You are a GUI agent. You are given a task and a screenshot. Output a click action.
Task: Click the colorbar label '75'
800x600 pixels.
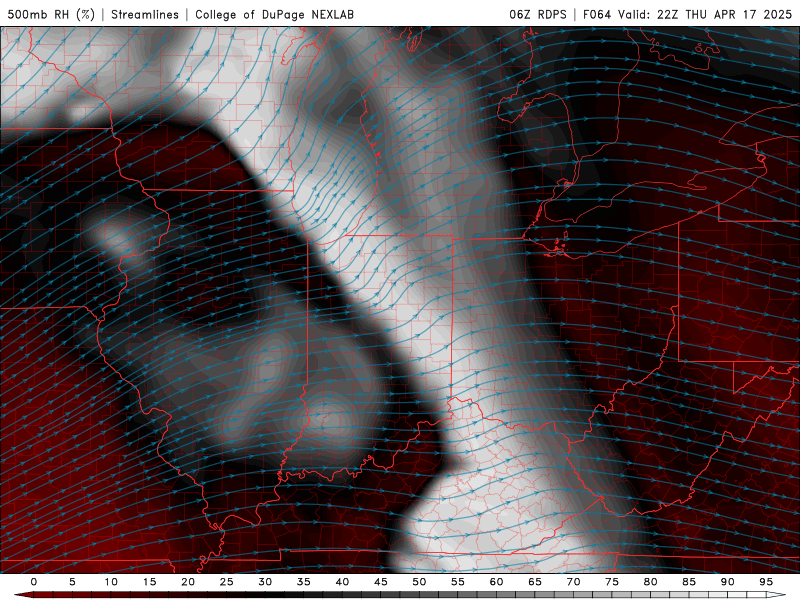[x=612, y=582]
